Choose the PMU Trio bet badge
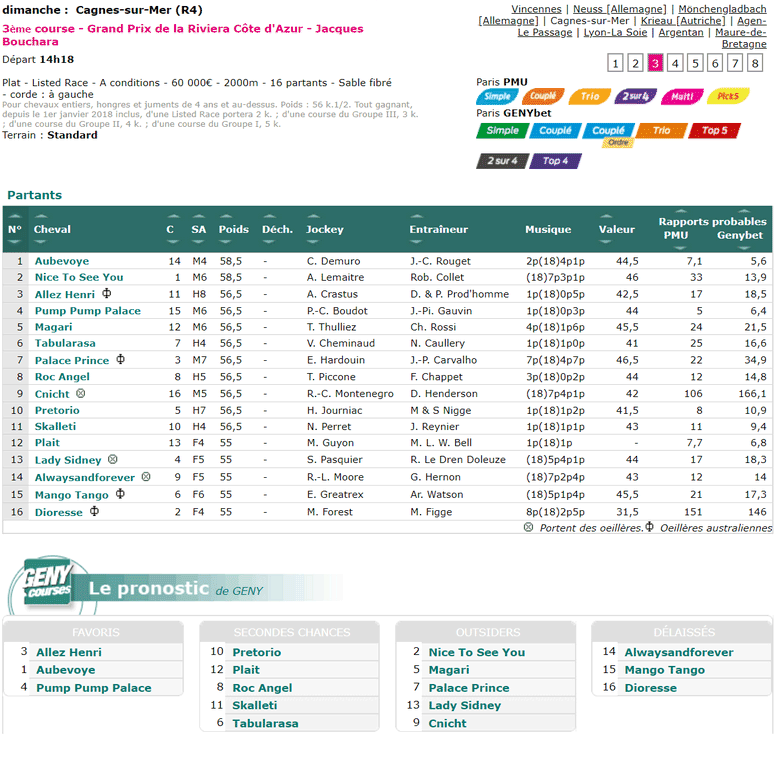Screen dimensions: 774x764 point(589,97)
